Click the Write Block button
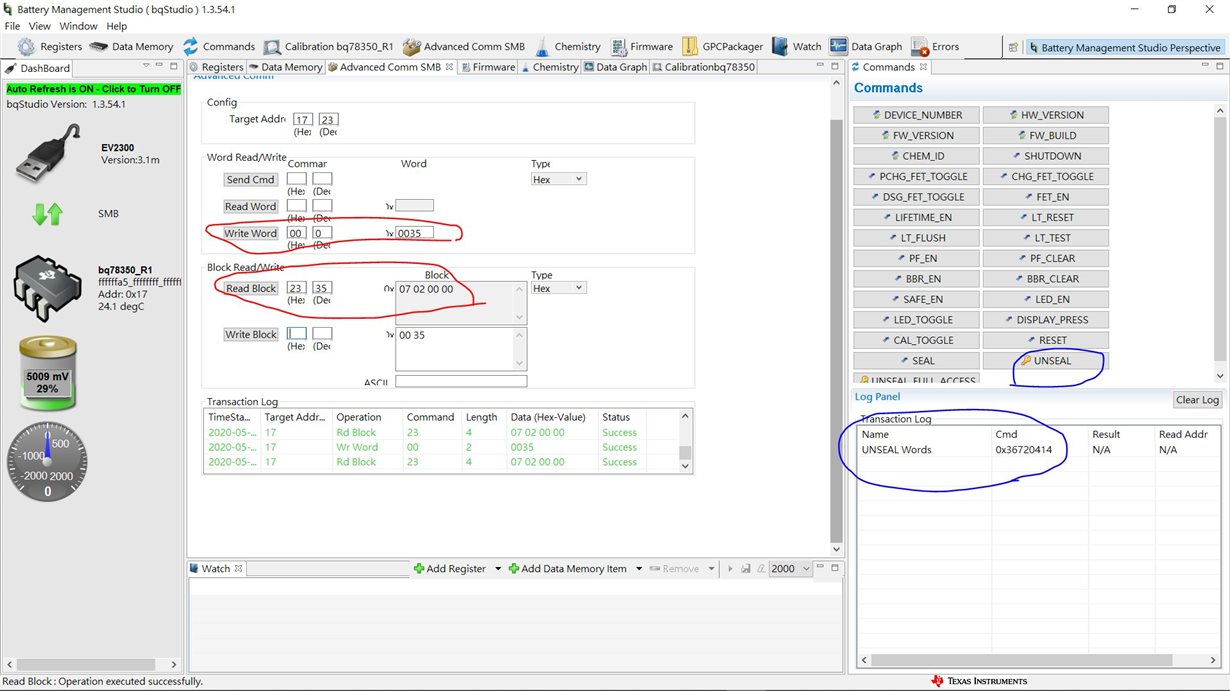1230x691 pixels. click(250, 334)
